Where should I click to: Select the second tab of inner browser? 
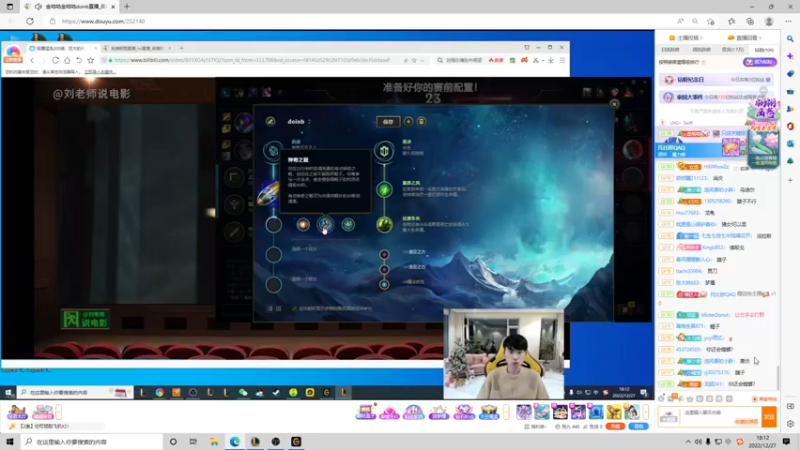[137, 48]
